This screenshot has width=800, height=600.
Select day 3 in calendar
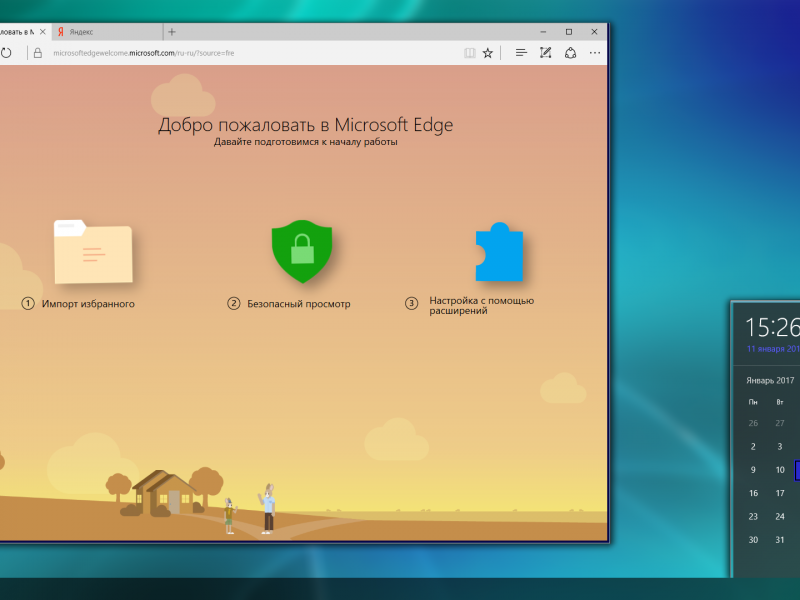pyautogui.click(x=780, y=446)
